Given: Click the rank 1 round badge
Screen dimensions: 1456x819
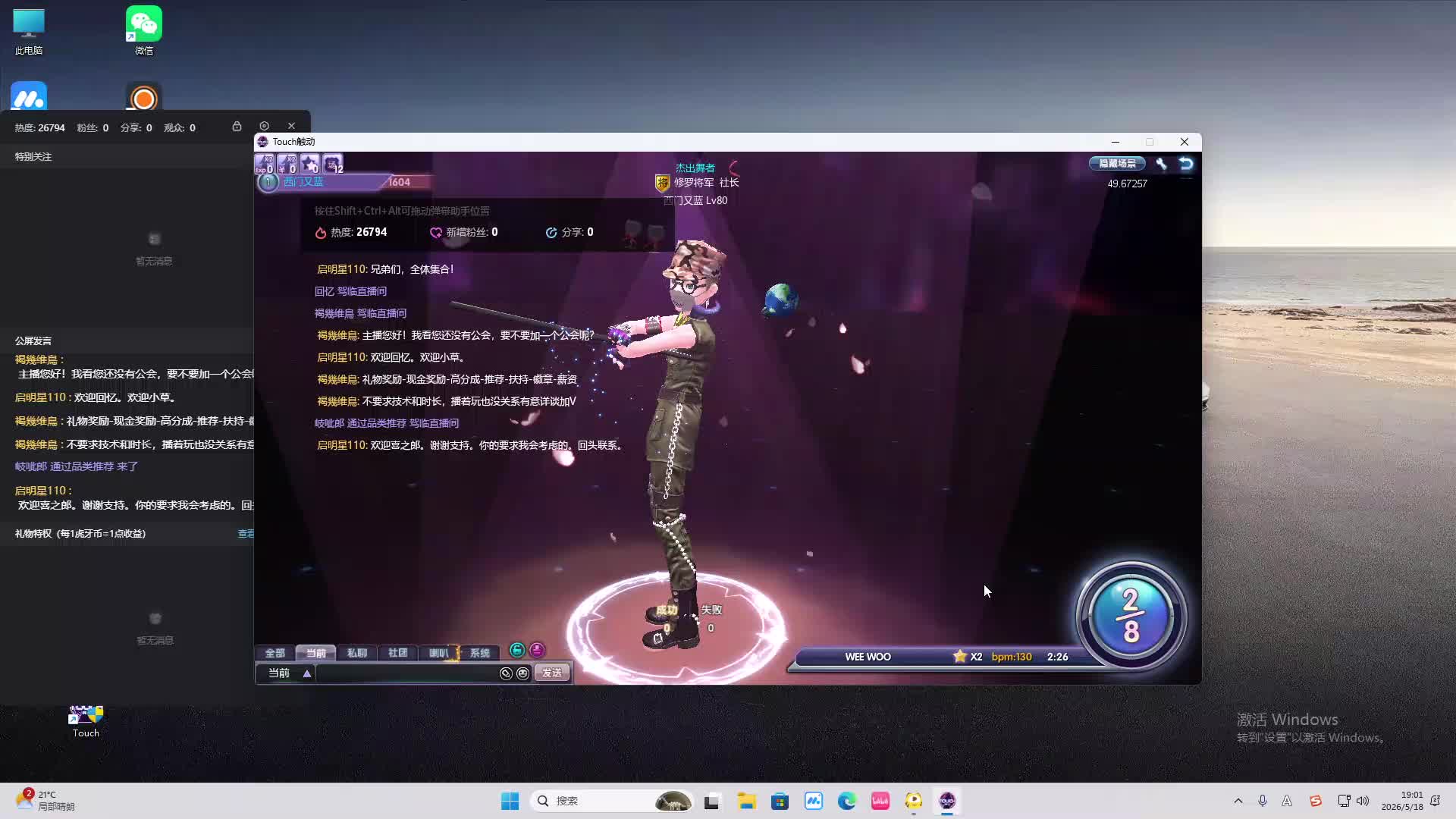Looking at the screenshot, I should point(268,182).
